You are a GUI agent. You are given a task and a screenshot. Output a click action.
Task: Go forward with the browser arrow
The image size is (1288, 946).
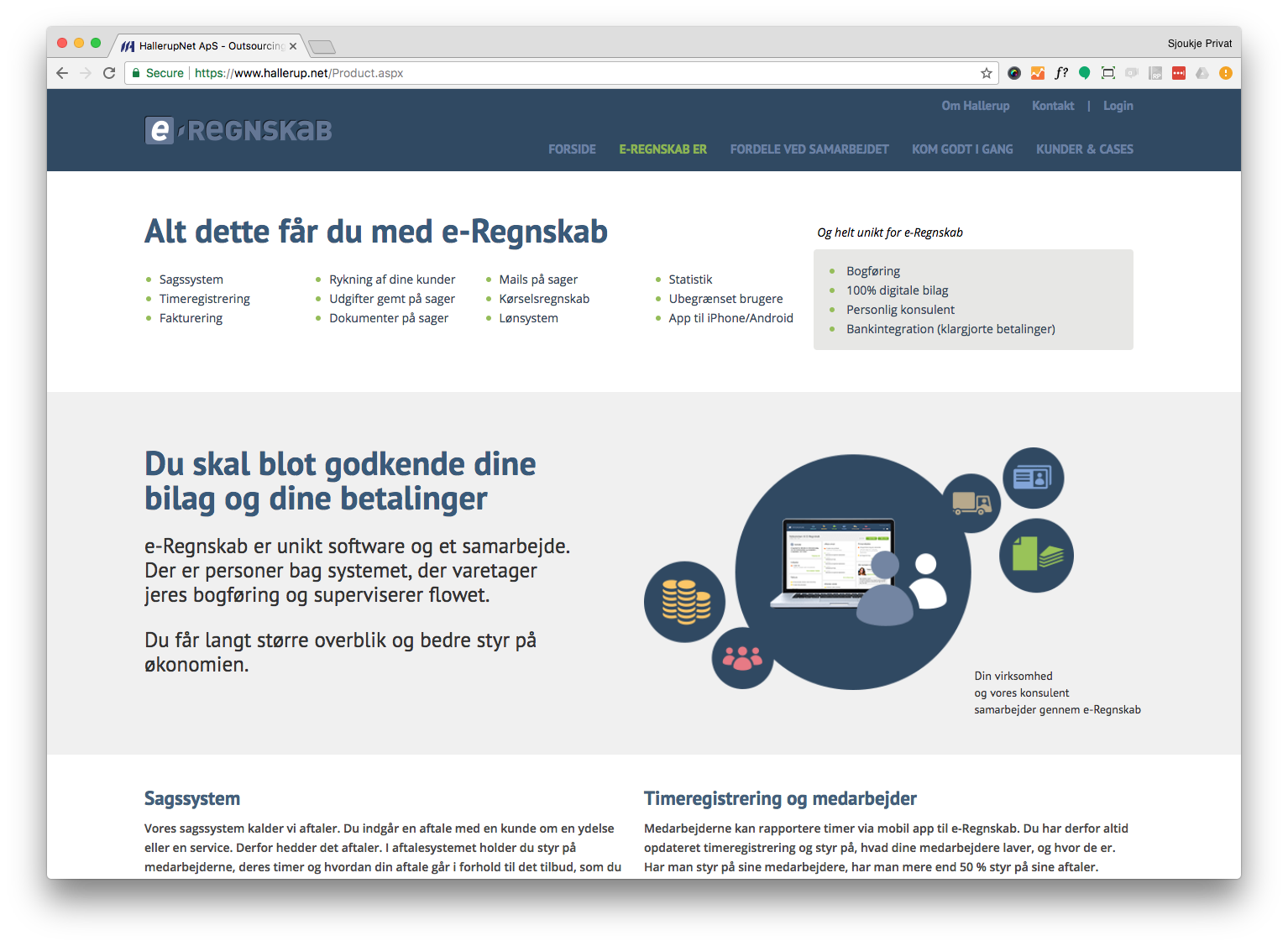[x=86, y=73]
